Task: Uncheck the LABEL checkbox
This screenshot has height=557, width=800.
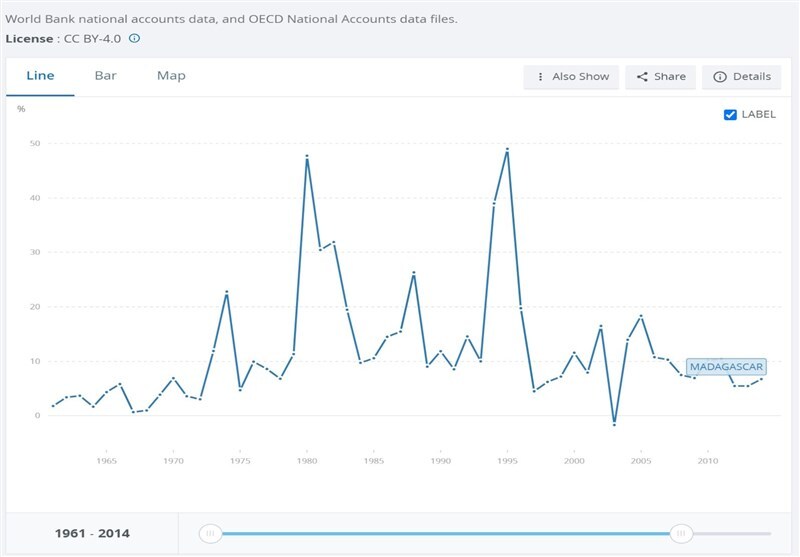Action: click(x=730, y=115)
